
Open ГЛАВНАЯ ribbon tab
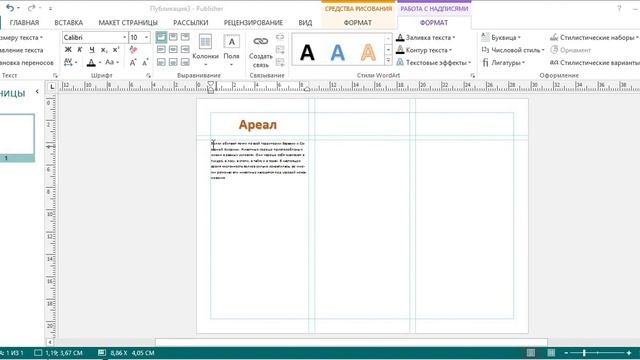click(24, 23)
